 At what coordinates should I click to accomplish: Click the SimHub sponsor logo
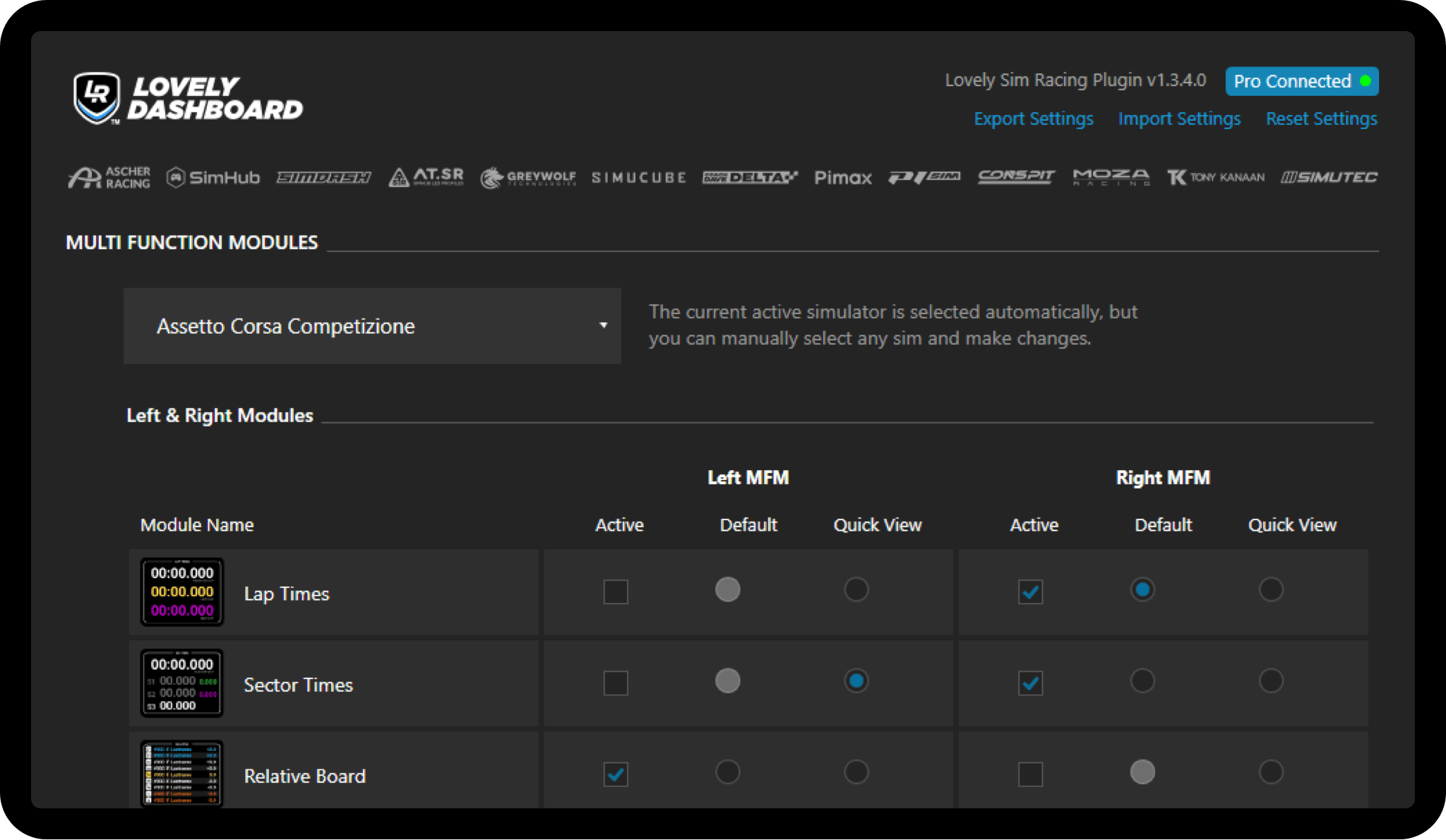pos(213,177)
